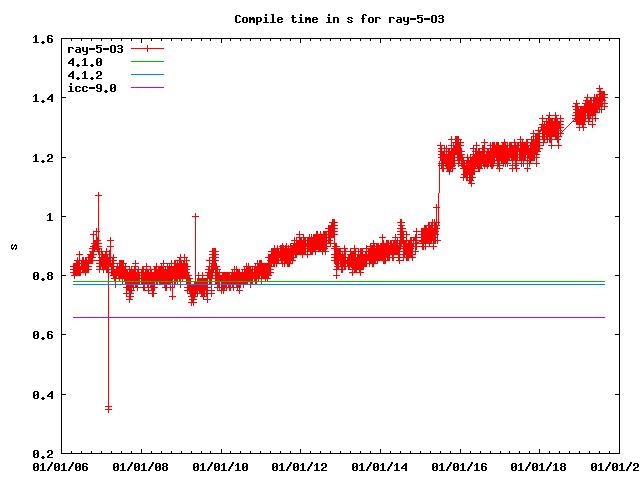640x480 pixels.
Task: Click the chart title 'Compile time in s for ray-5-03'
Action: pos(319,19)
